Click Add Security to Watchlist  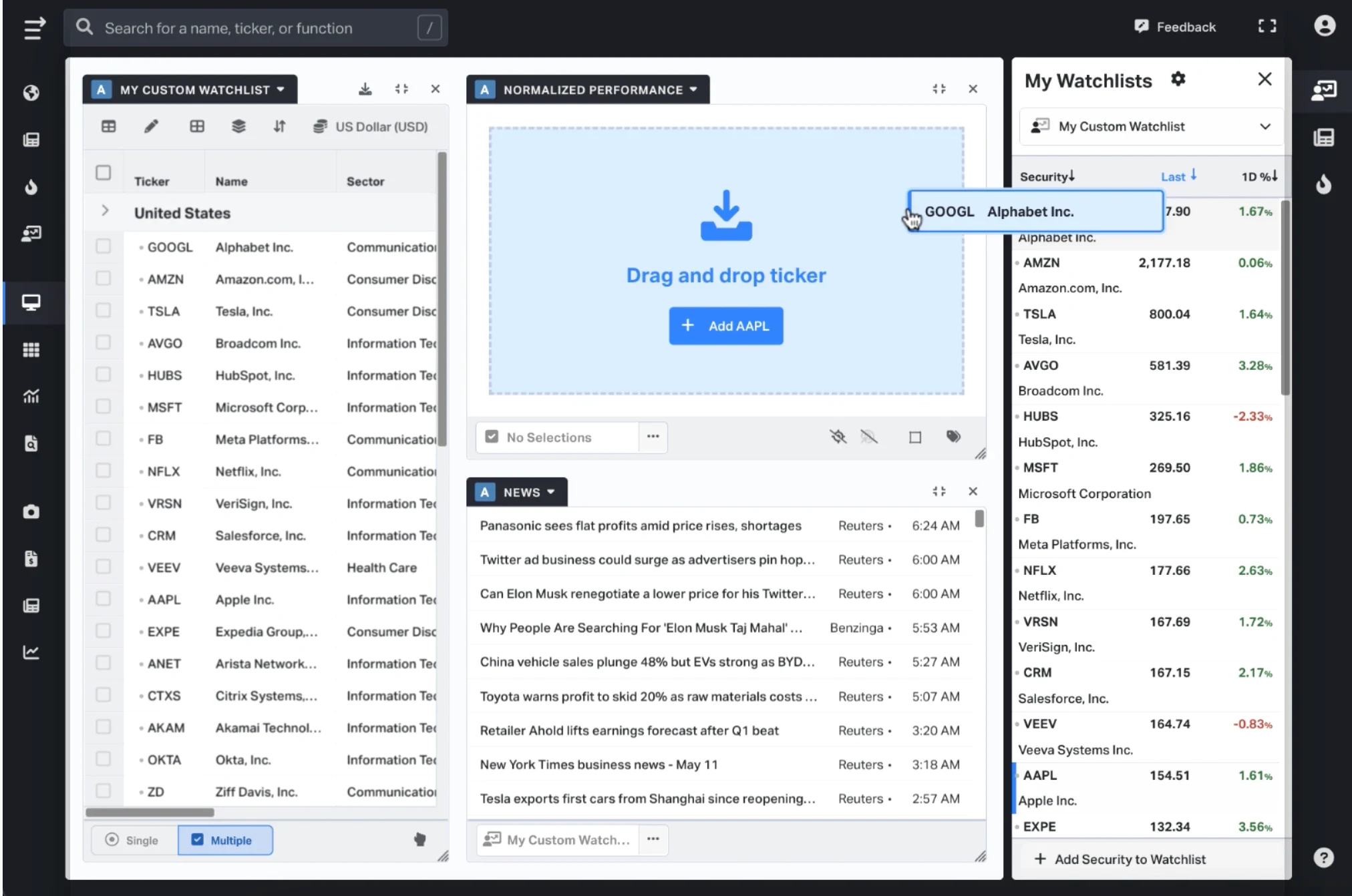click(1120, 859)
